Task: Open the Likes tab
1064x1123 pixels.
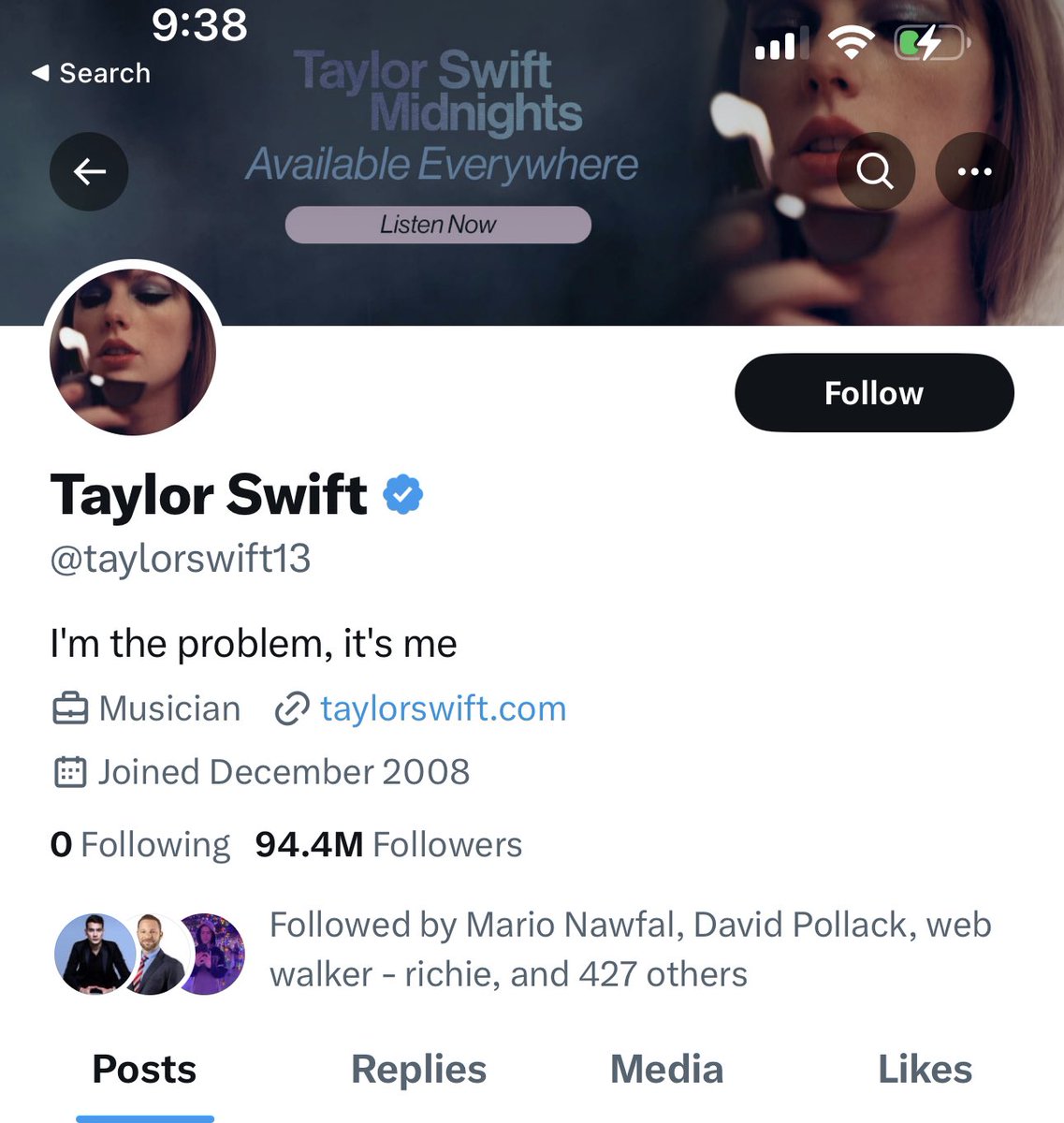Action: 925,1069
